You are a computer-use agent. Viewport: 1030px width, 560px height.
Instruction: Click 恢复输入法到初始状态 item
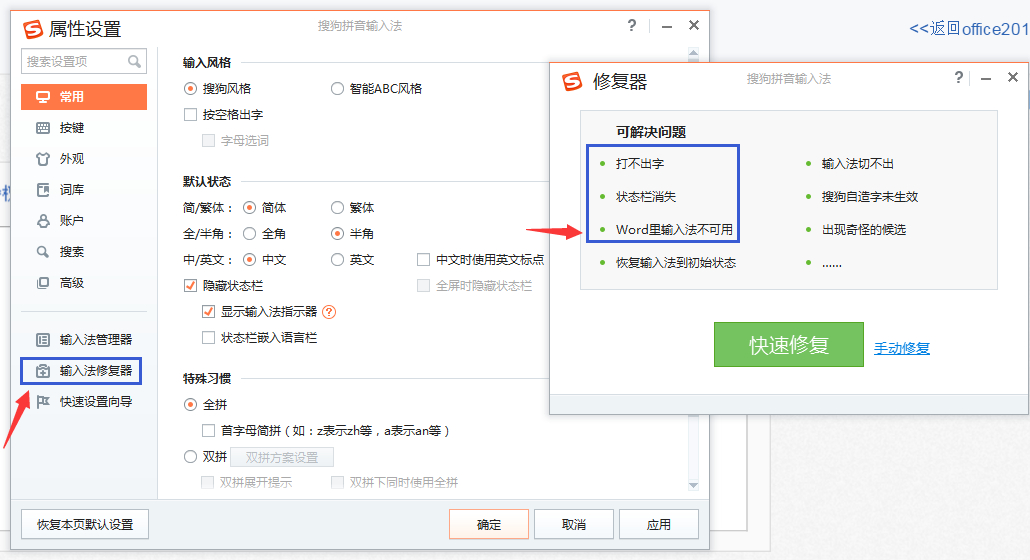click(x=676, y=263)
